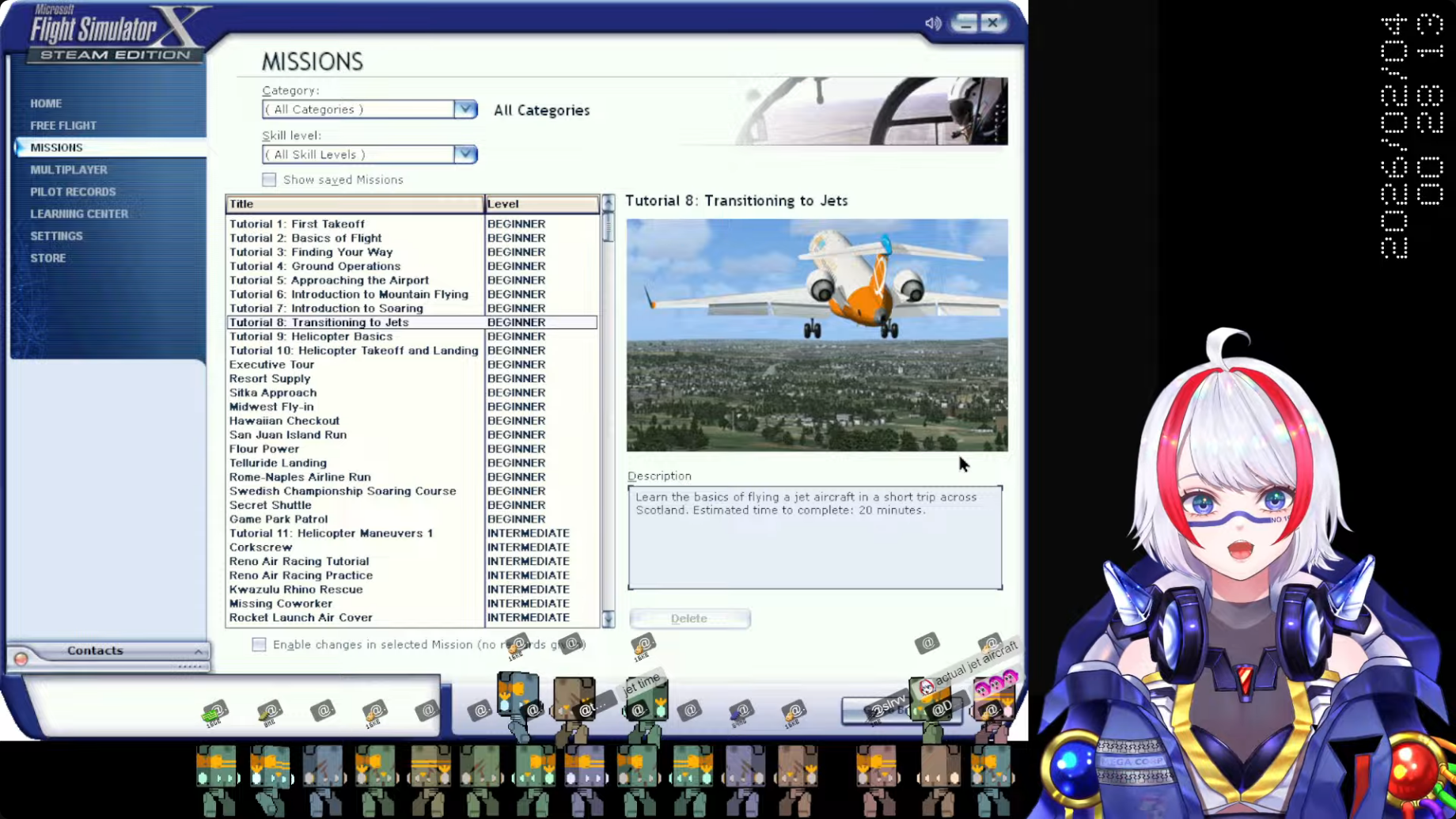1456x819 pixels.
Task: Select the Sitka Approach mission
Action: 412,392
